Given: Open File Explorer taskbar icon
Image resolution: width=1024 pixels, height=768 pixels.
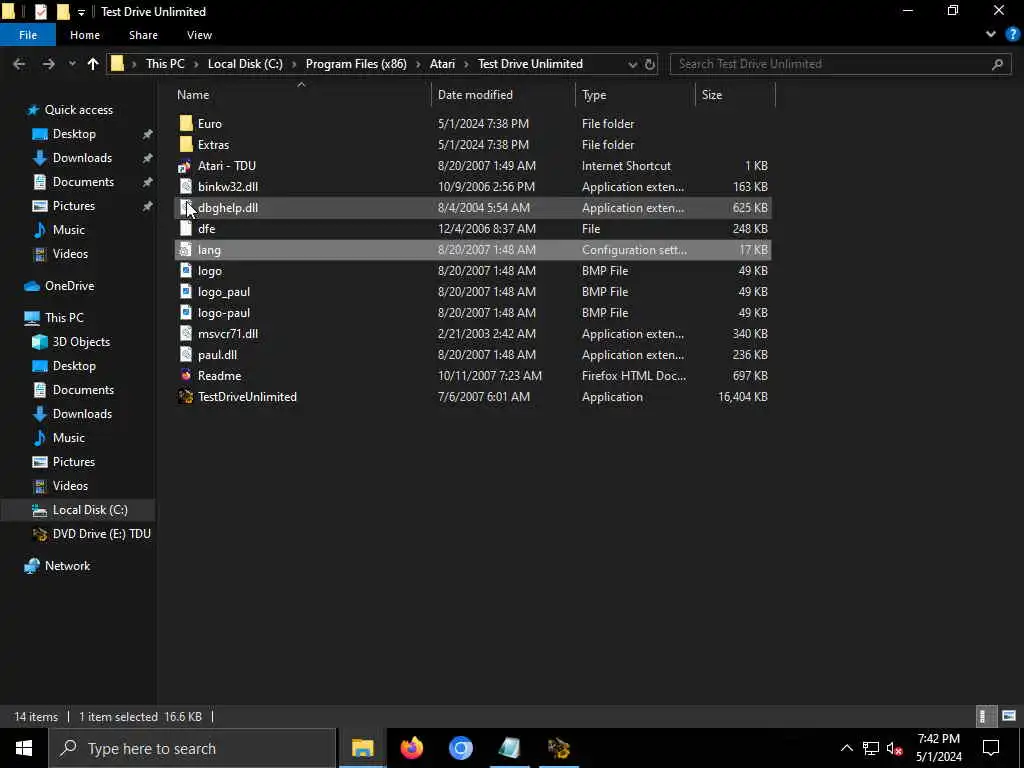Looking at the screenshot, I should pyautogui.click(x=362, y=748).
